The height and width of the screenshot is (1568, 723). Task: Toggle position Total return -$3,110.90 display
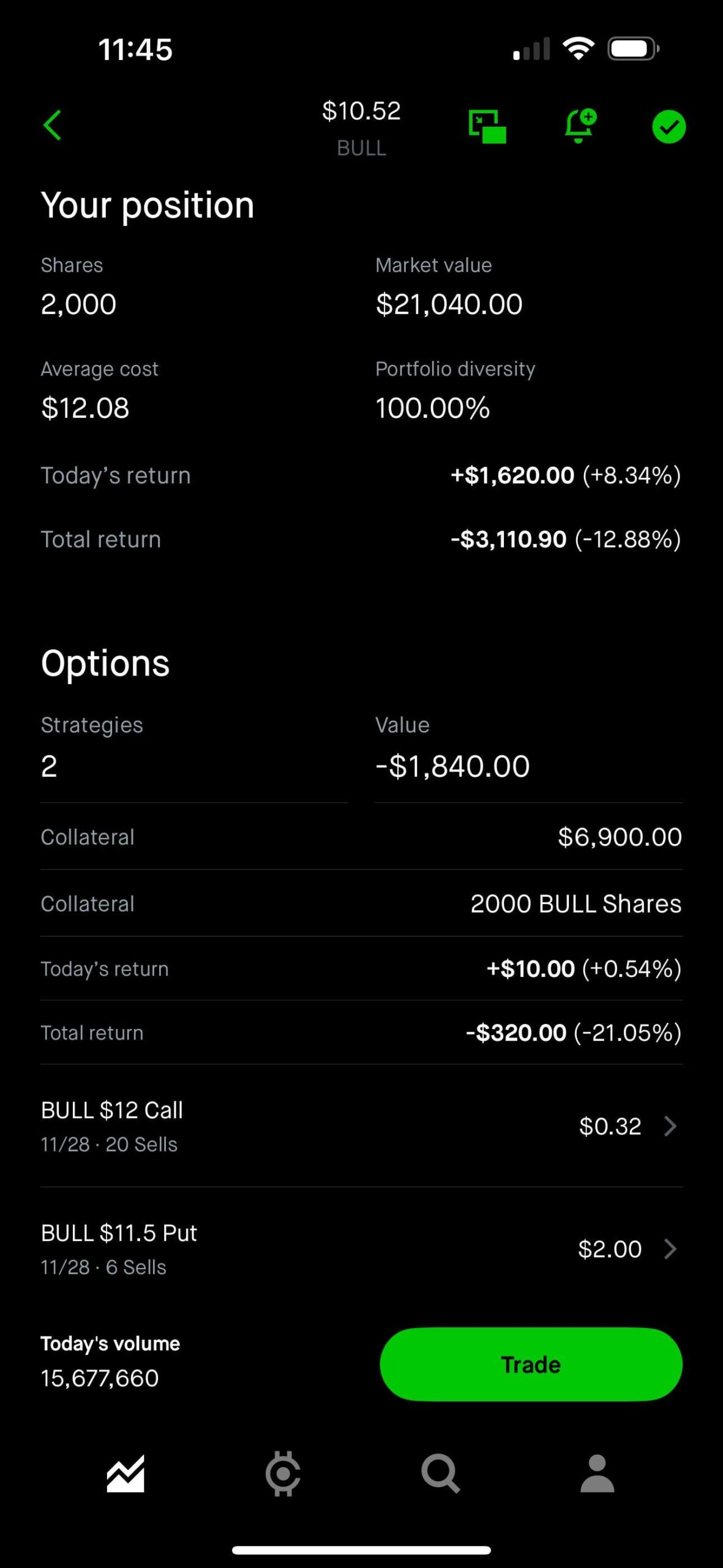(565, 540)
